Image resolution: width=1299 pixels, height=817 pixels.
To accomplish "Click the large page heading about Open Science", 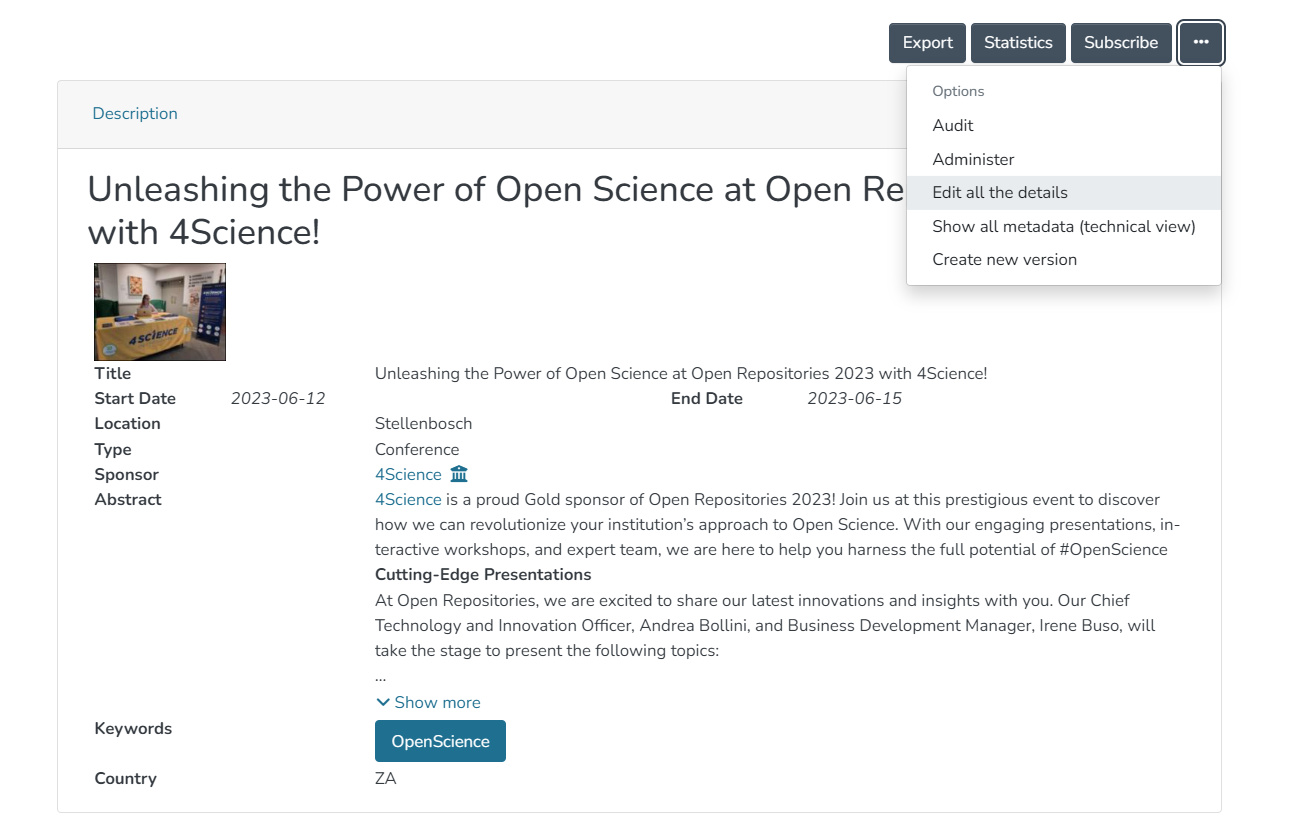I will pyautogui.click(x=497, y=210).
